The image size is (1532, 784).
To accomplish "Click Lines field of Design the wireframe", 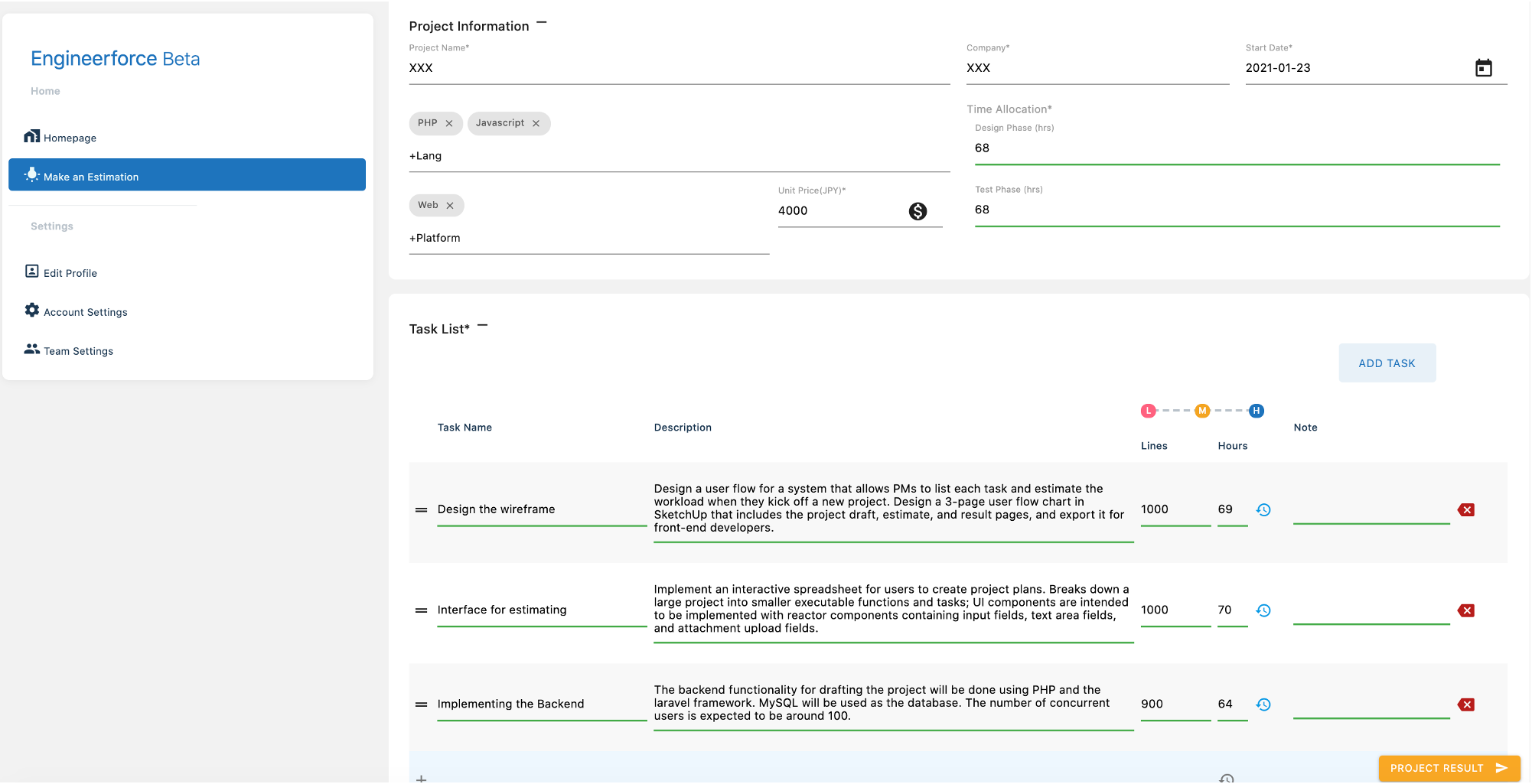I will pyautogui.click(x=1175, y=509).
